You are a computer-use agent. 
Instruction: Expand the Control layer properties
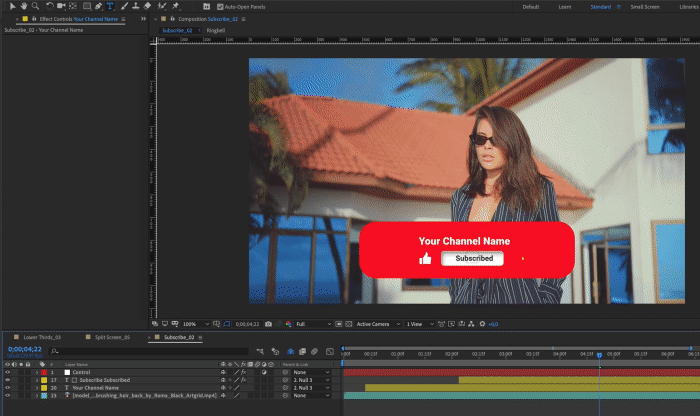[37, 372]
